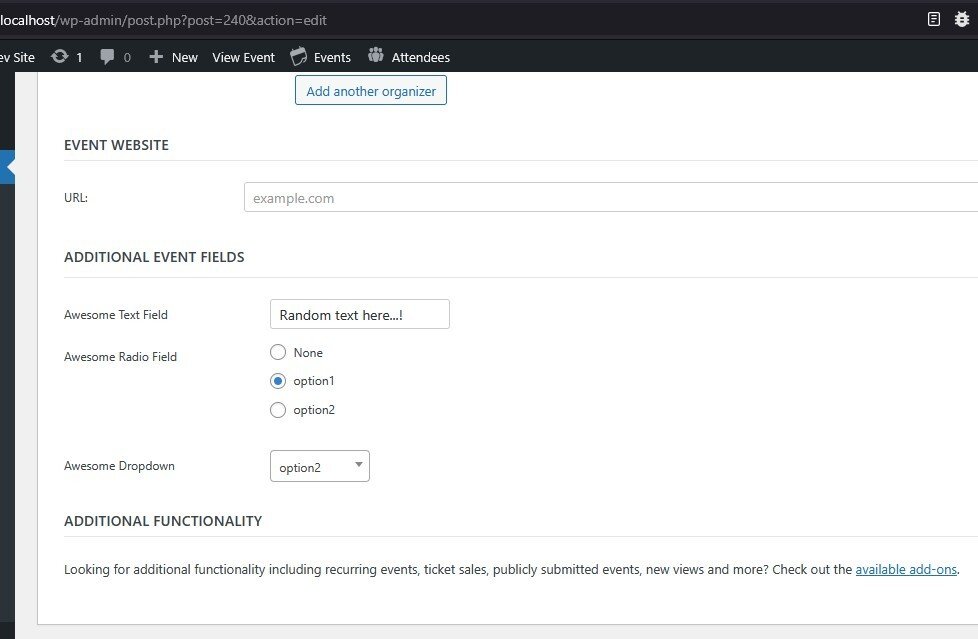The height and width of the screenshot is (639, 978).
Task: Open the comments bubble icon
Action: (x=108, y=57)
